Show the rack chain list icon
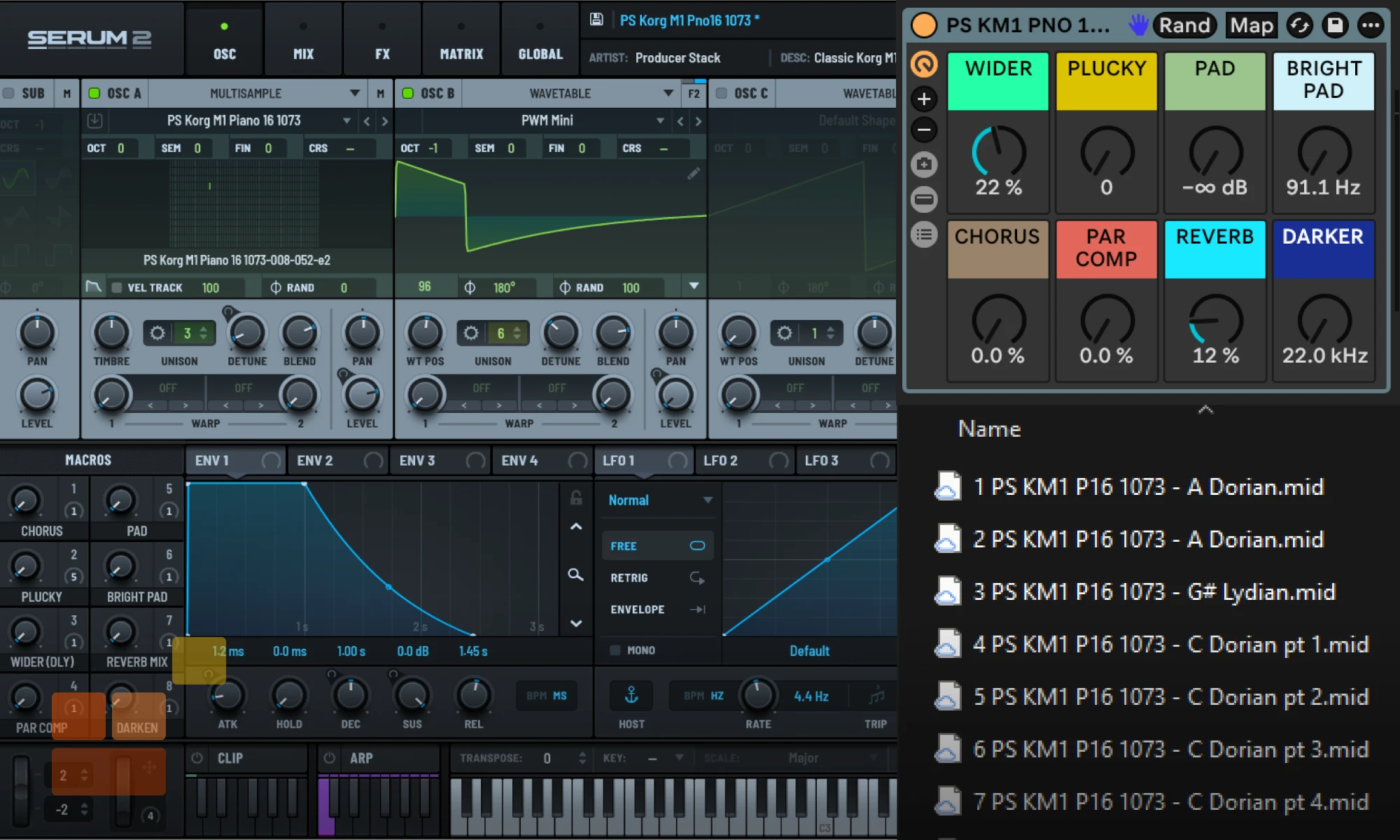This screenshot has width=1400, height=840. coord(924,234)
